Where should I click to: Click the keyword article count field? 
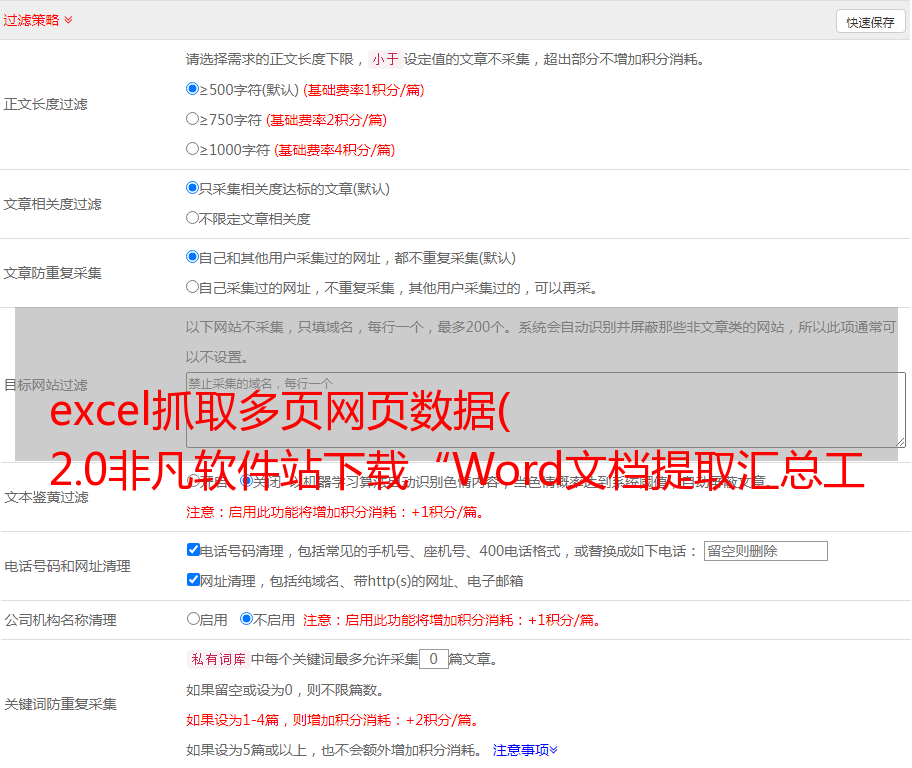point(433,659)
